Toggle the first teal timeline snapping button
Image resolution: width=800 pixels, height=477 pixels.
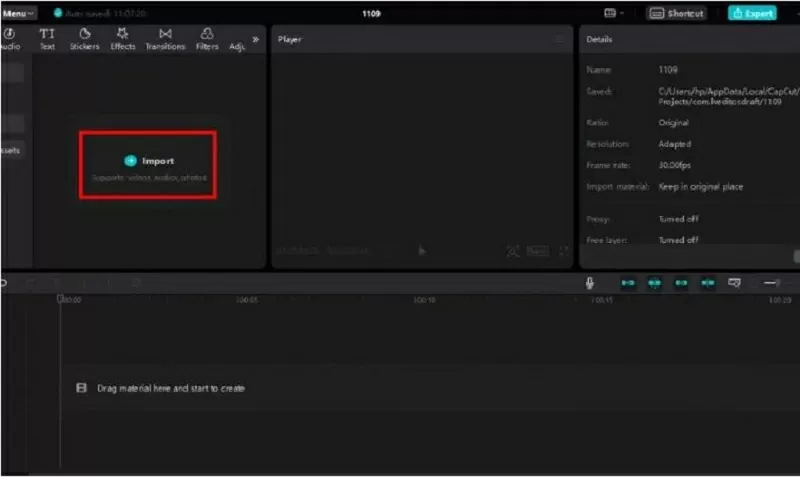click(628, 283)
